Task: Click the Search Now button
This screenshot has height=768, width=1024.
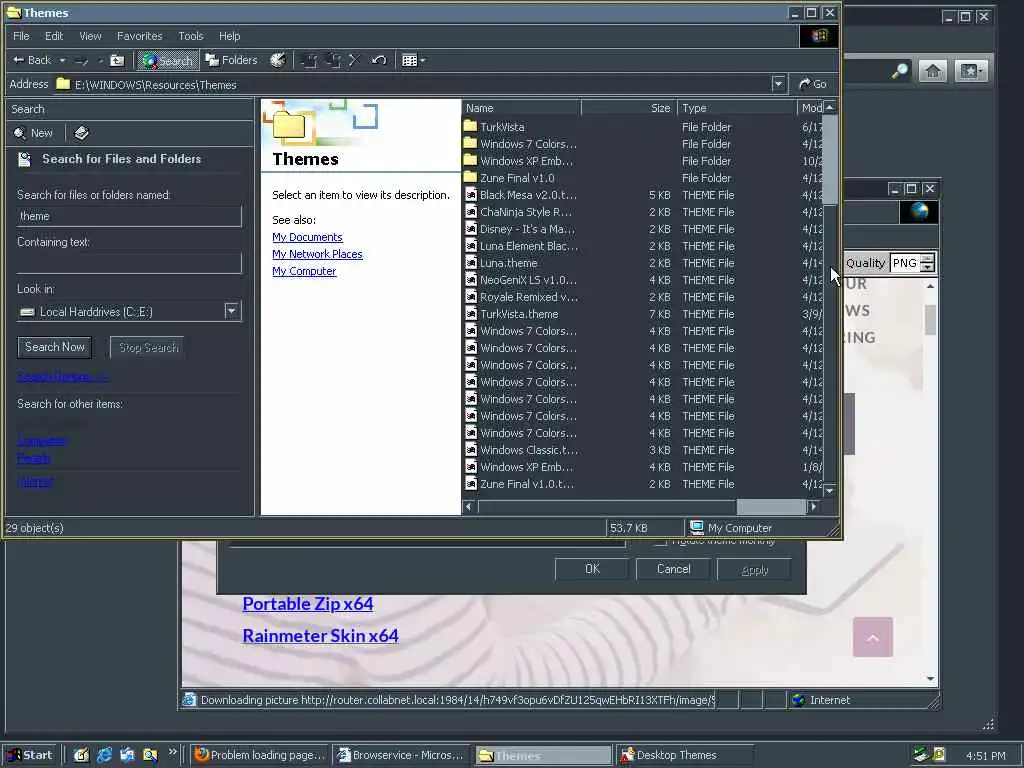Action: point(55,347)
